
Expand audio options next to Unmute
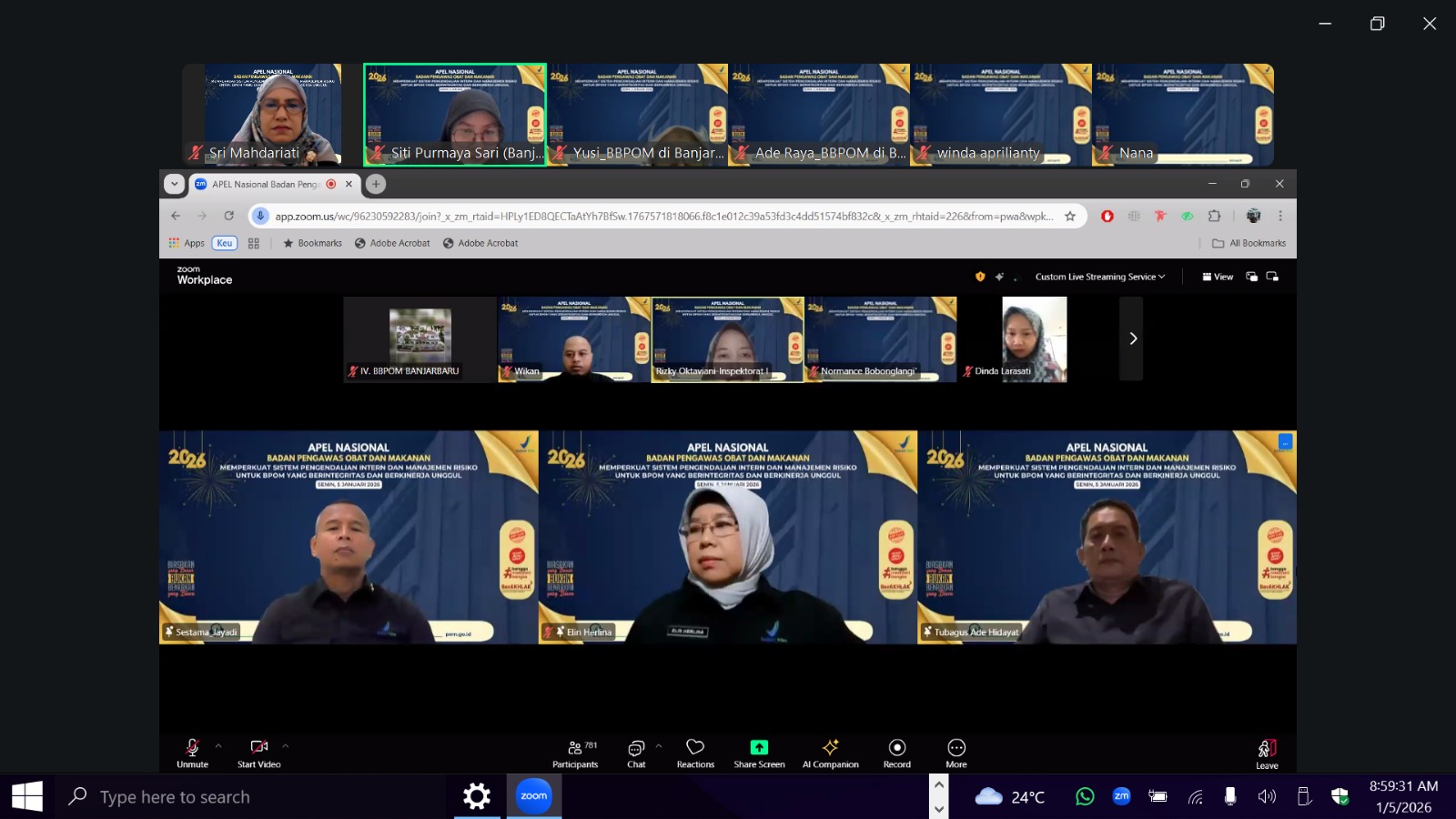pos(218,746)
